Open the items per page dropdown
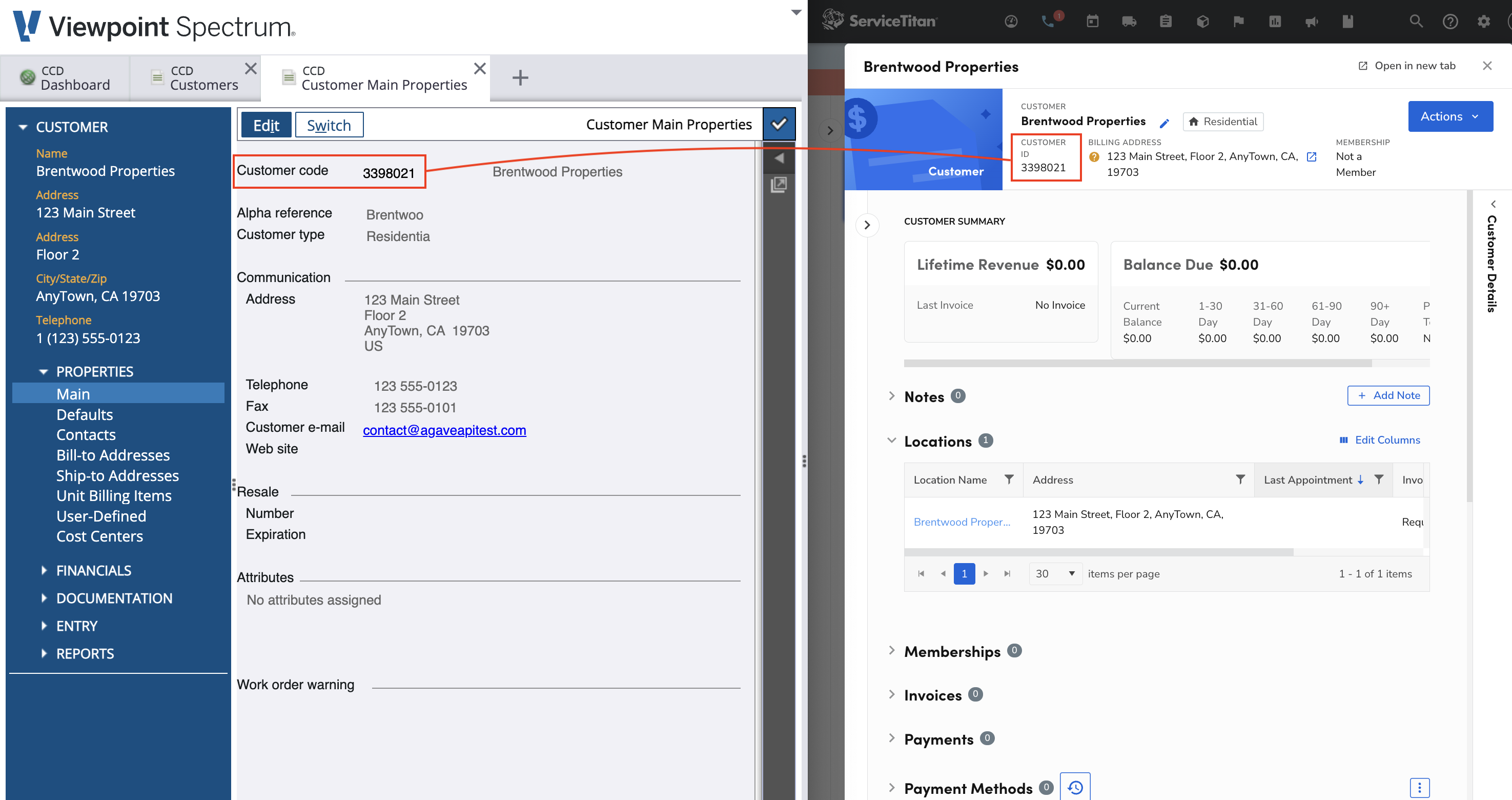1512x800 pixels. click(1055, 573)
